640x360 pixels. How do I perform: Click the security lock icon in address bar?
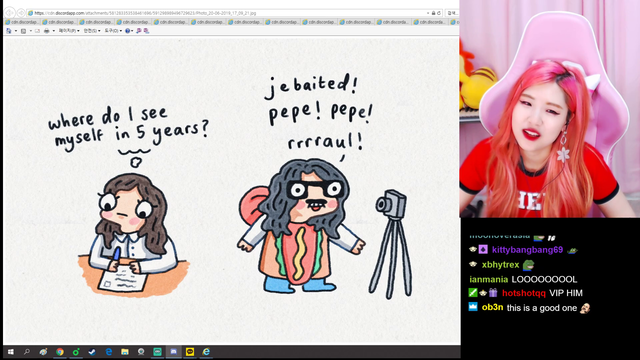(x=433, y=13)
